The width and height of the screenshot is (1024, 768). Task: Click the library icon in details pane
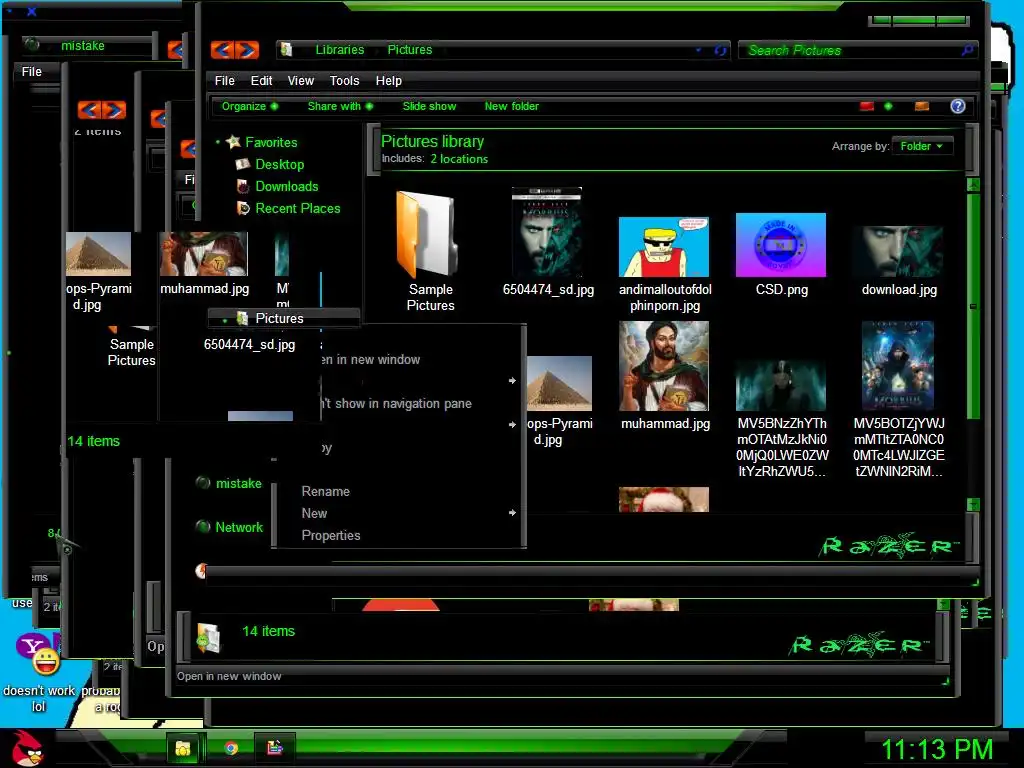pos(208,637)
